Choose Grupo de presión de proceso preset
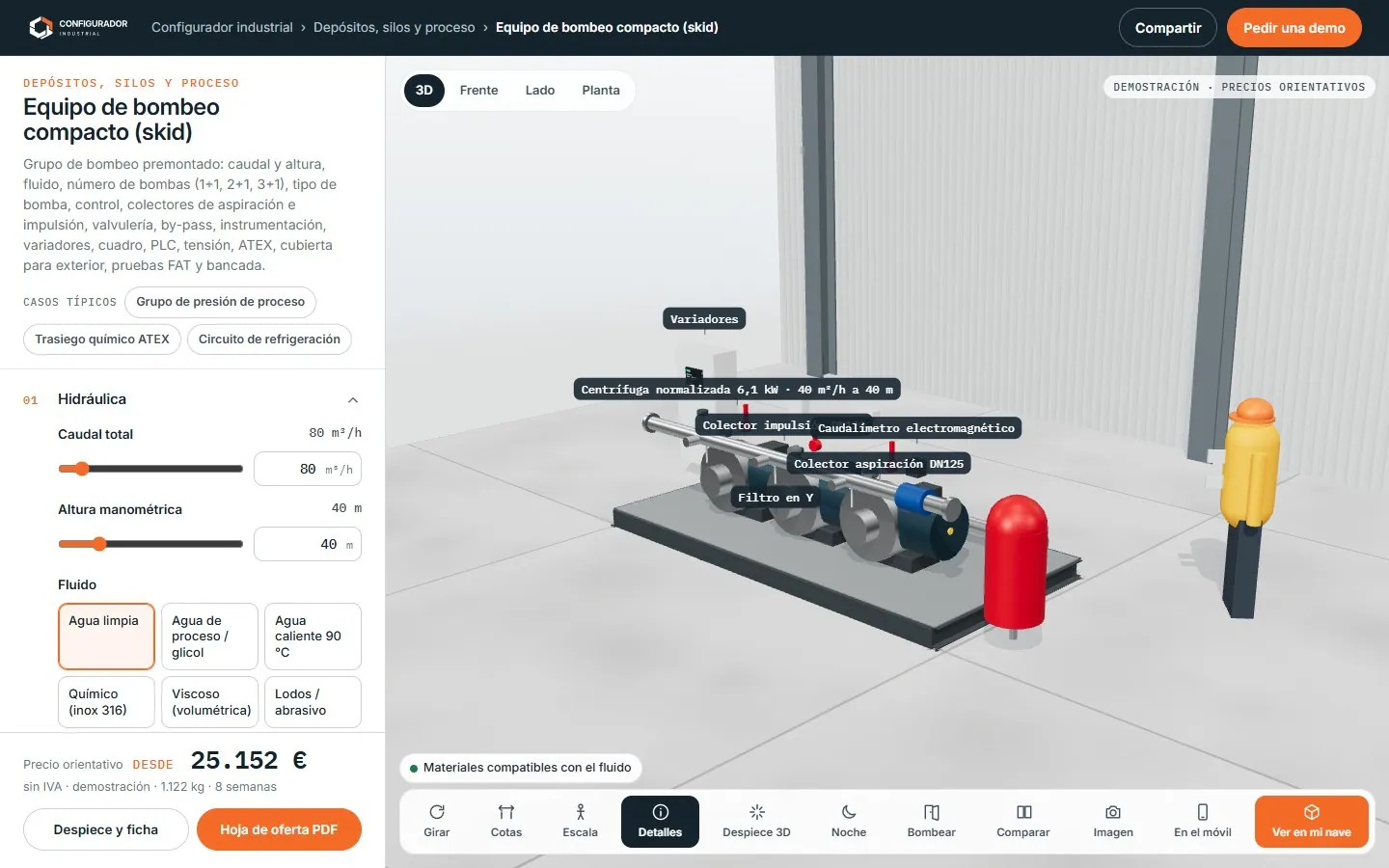This screenshot has width=1389, height=868. tap(220, 302)
